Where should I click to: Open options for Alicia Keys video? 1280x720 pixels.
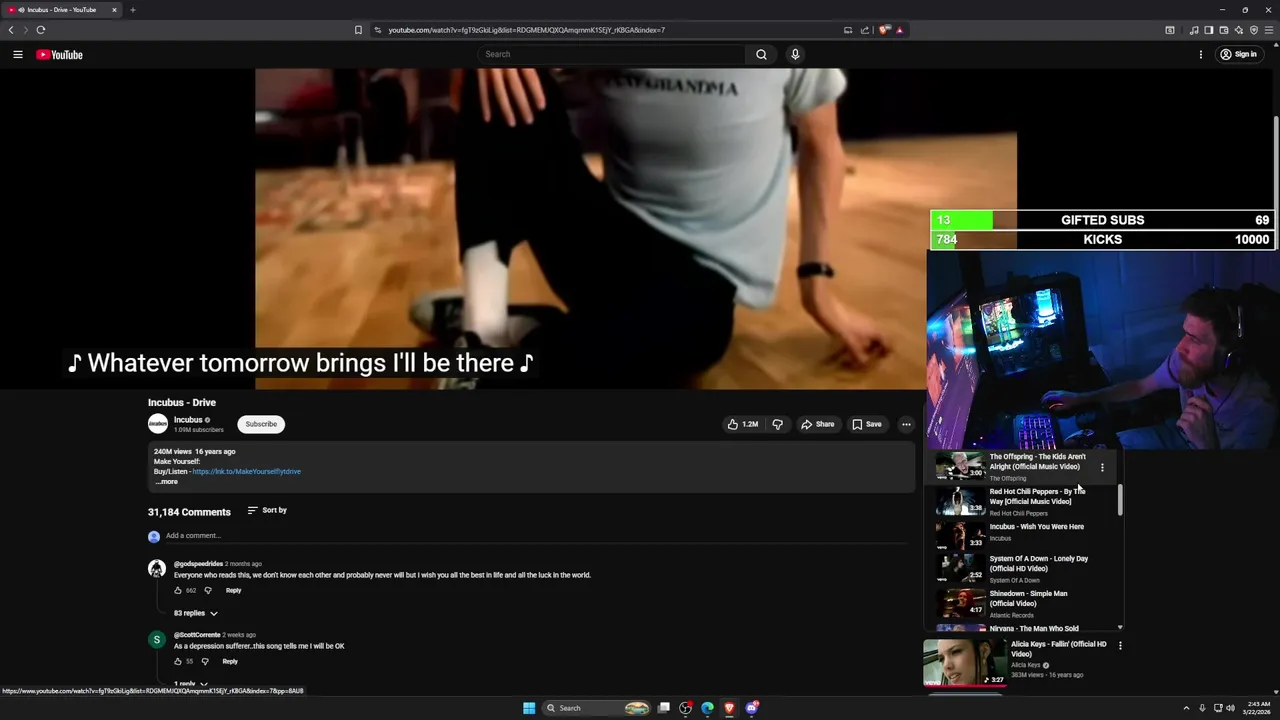pyautogui.click(x=1120, y=646)
